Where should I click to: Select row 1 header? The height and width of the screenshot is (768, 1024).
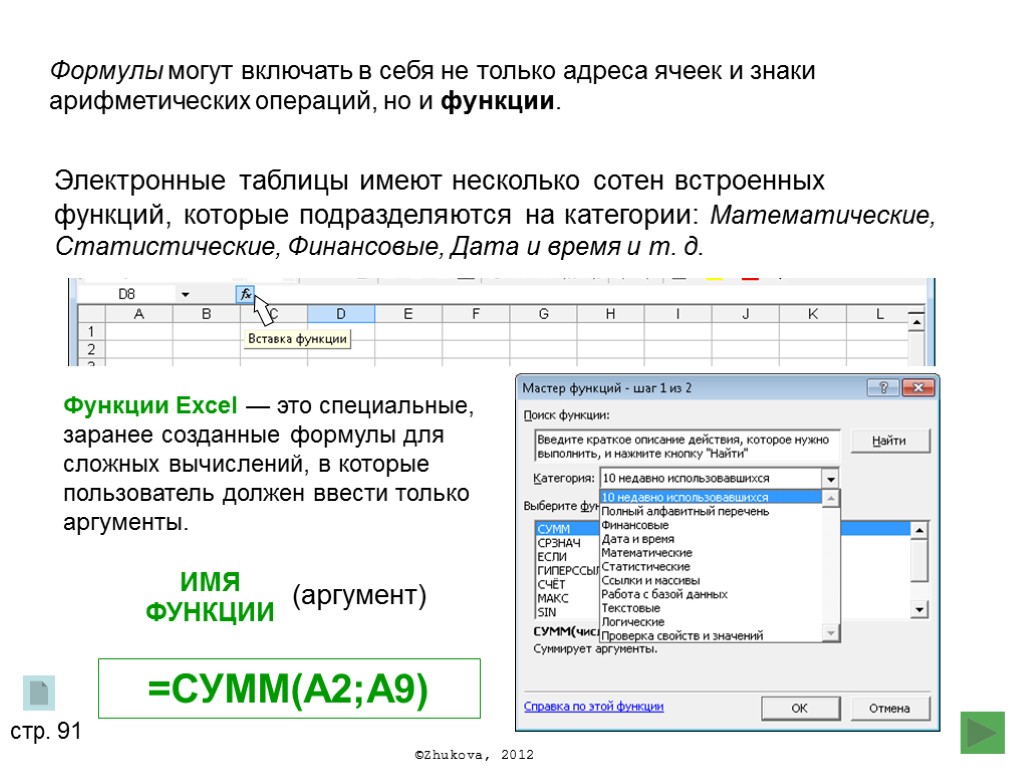coord(91,332)
